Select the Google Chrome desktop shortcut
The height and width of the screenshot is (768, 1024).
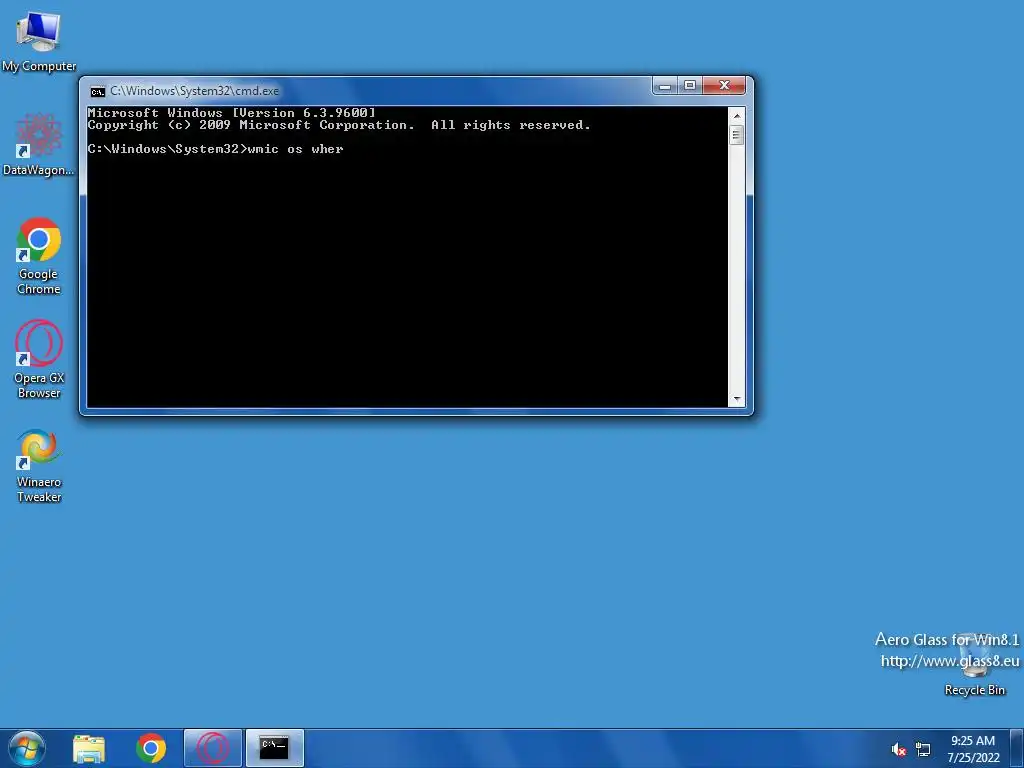[39, 256]
